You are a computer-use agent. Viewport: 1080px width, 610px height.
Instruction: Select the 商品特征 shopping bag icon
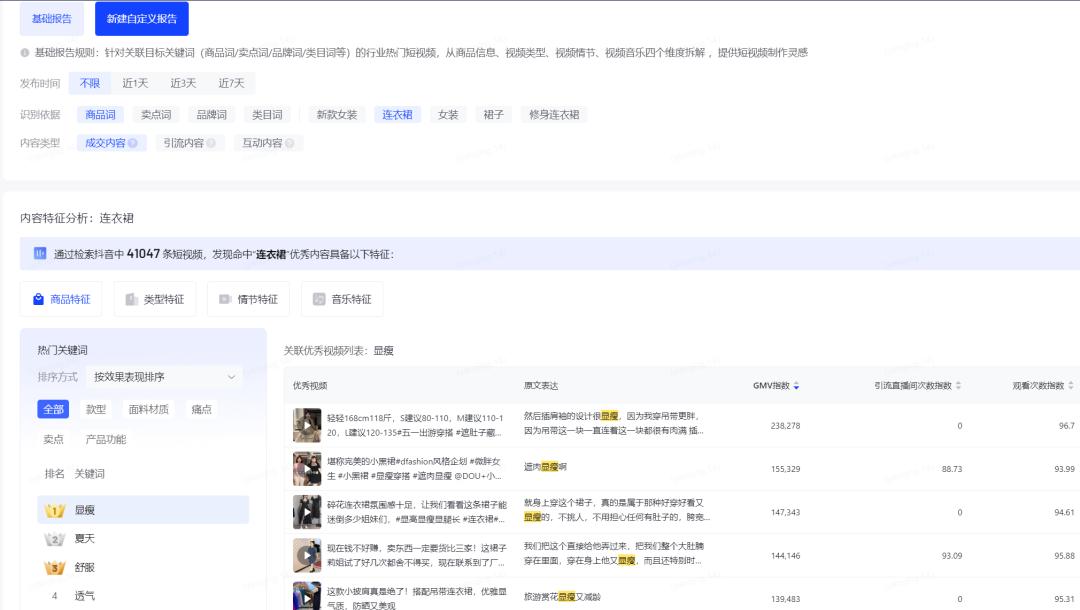[38, 298]
